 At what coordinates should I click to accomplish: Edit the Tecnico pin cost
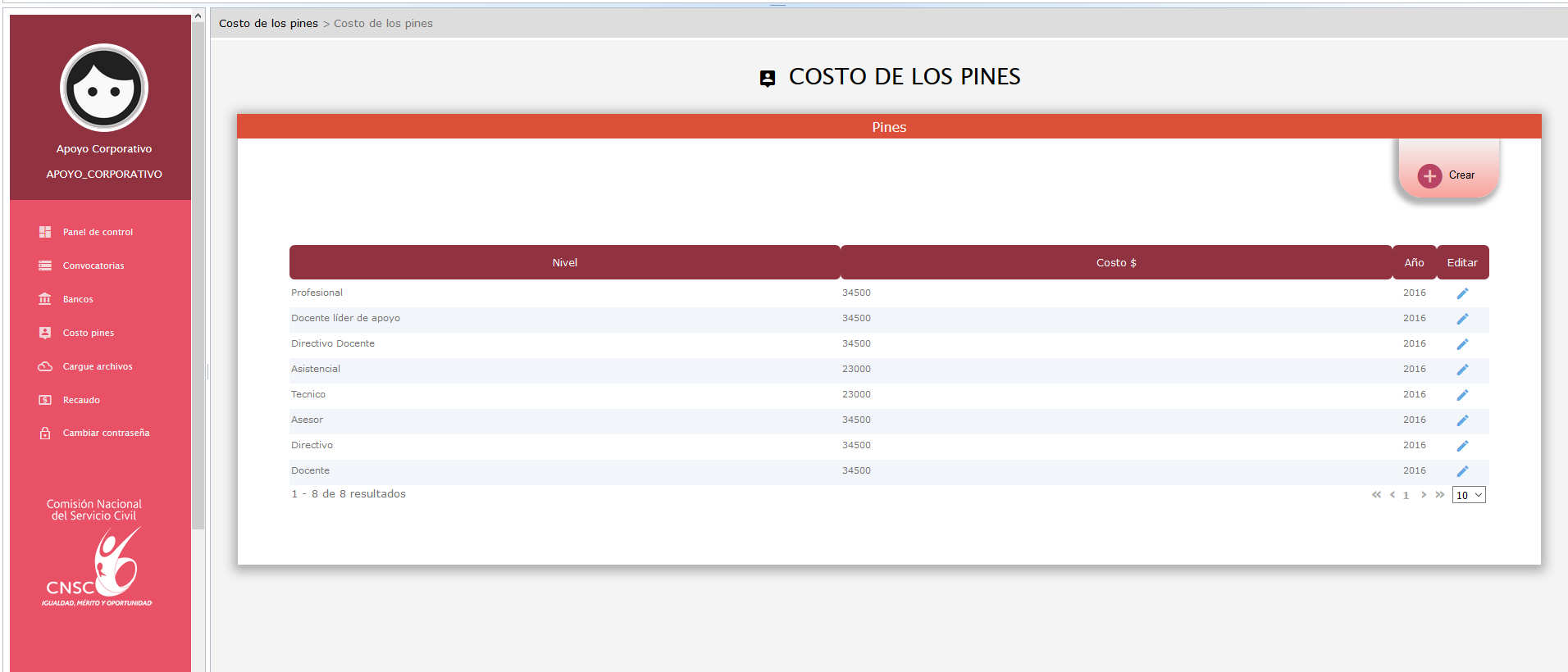[1462, 395]
